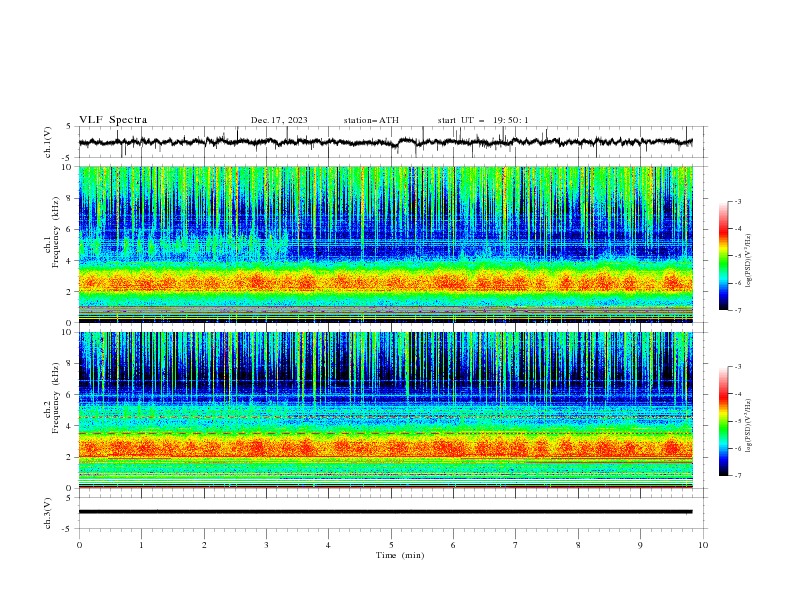
Task: Click time axis tick label "3"
Action: pos(266,545)
